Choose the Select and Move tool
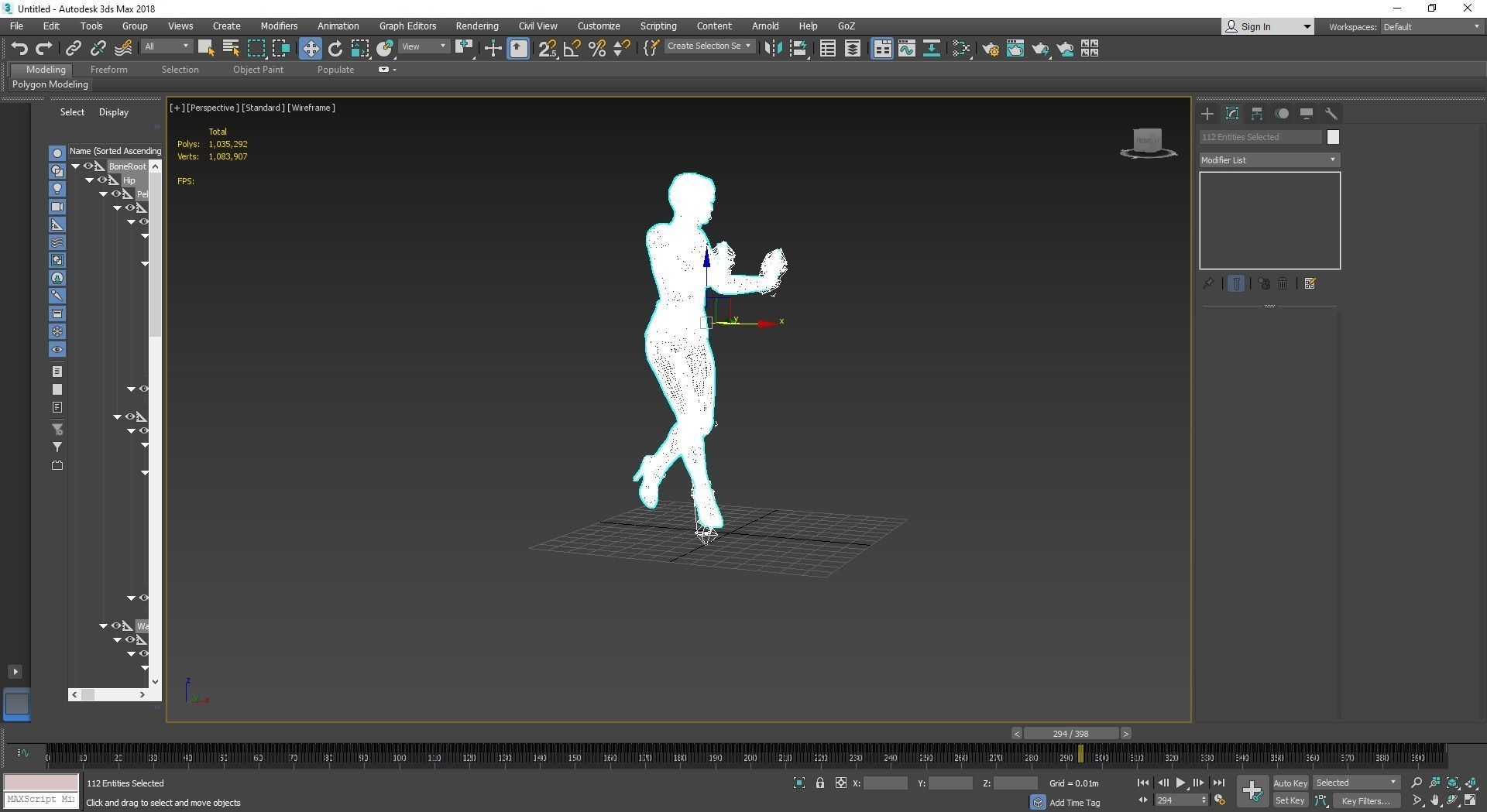1487x812 pixels. coord(310,49)
